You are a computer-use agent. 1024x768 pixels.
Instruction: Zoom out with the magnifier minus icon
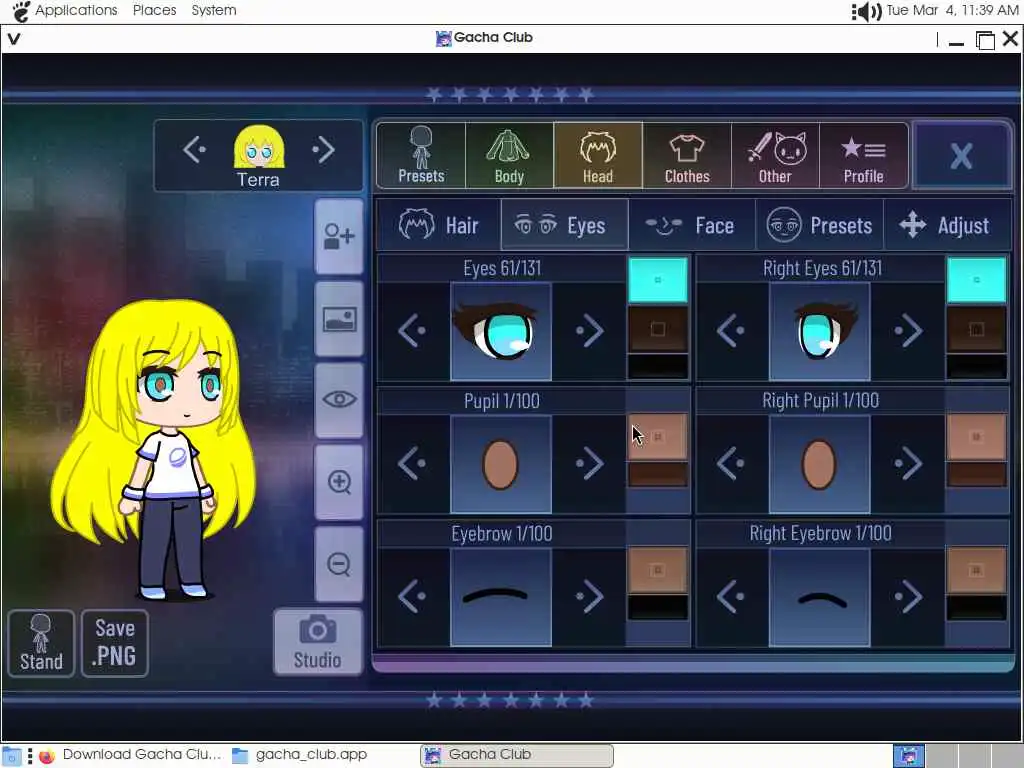[339, 564]
